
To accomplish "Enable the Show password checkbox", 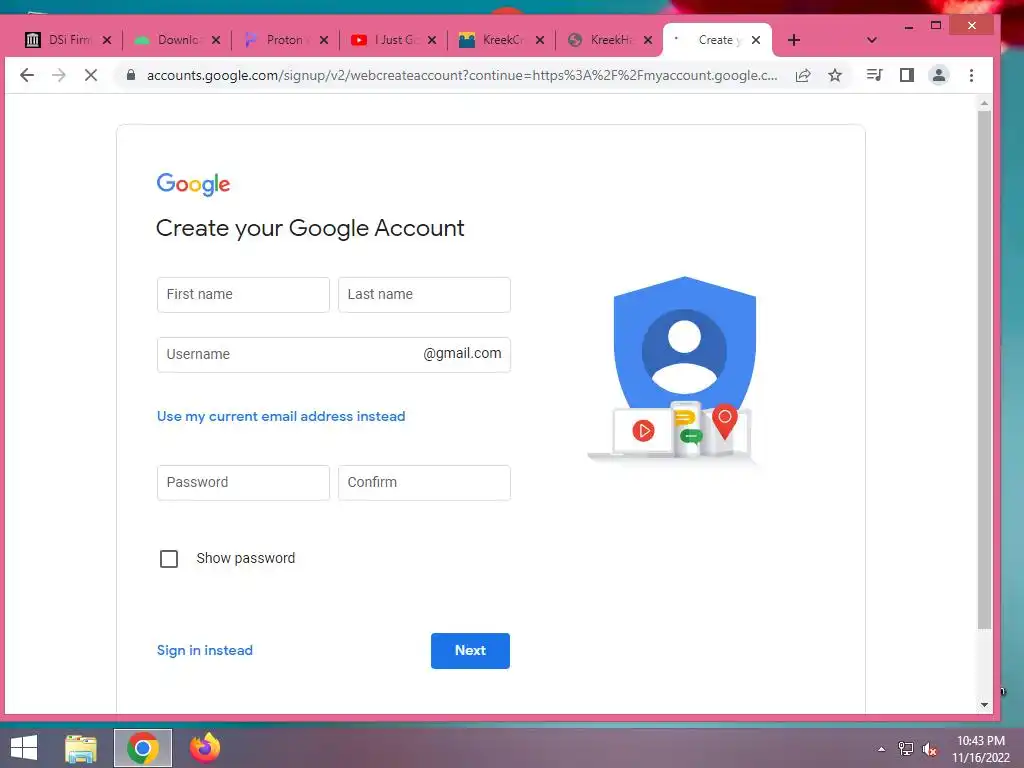I will (x=168, y=558).
